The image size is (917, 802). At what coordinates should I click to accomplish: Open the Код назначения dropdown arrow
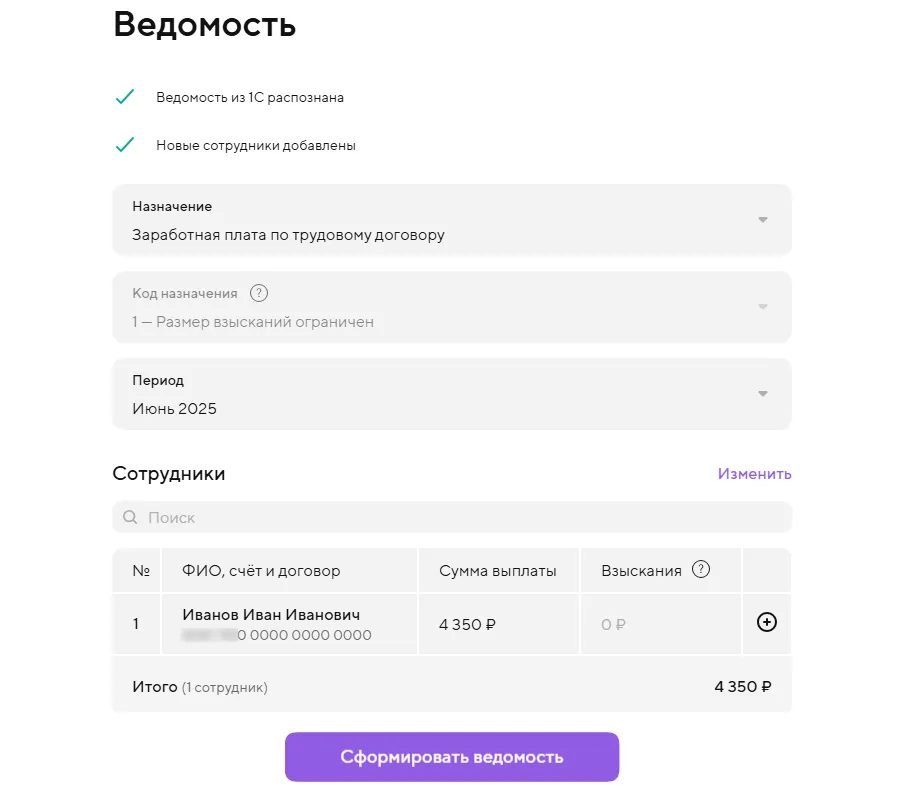coord(762,307)
